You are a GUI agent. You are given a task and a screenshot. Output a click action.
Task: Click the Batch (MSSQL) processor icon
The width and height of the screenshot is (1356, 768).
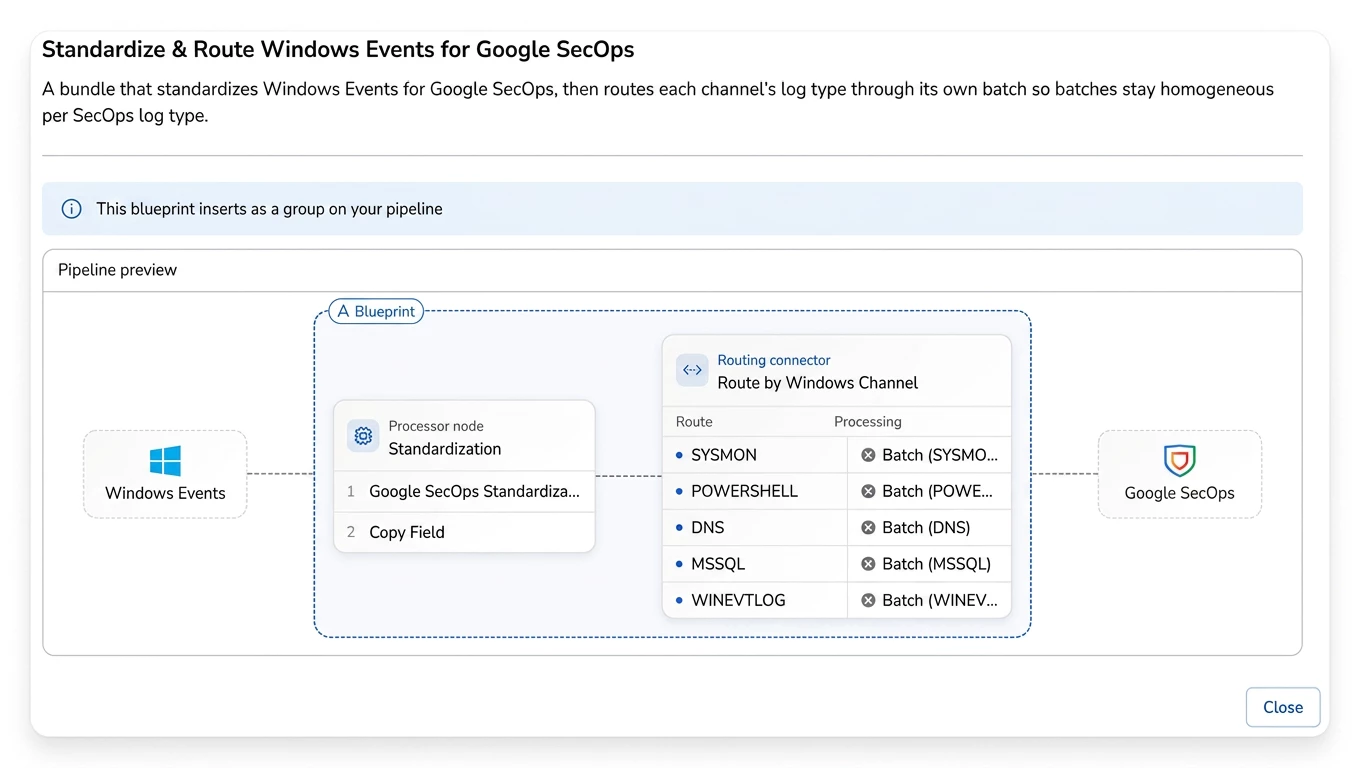(x=868, y=564)
